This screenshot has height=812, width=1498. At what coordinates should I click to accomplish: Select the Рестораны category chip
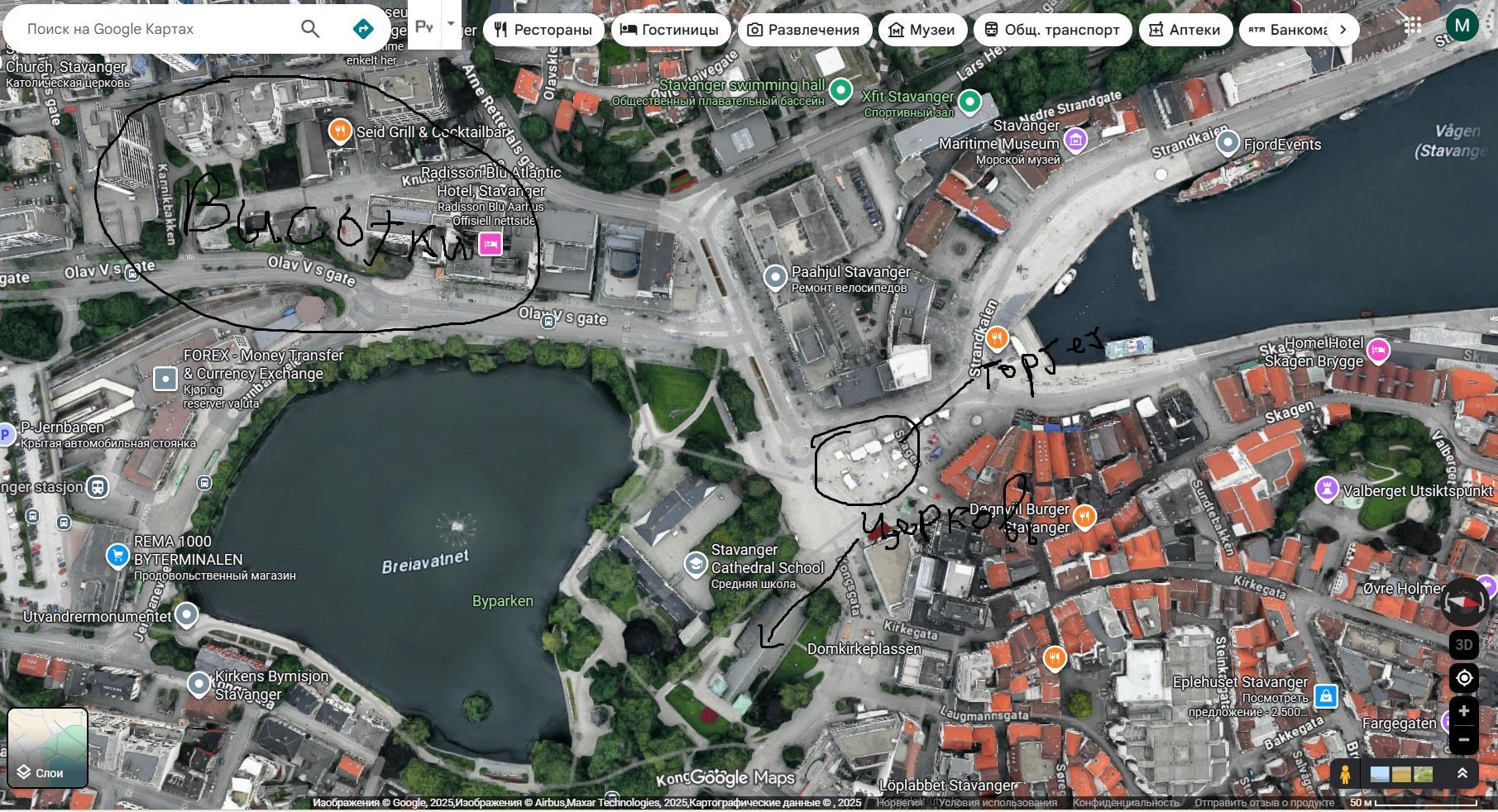543,30
